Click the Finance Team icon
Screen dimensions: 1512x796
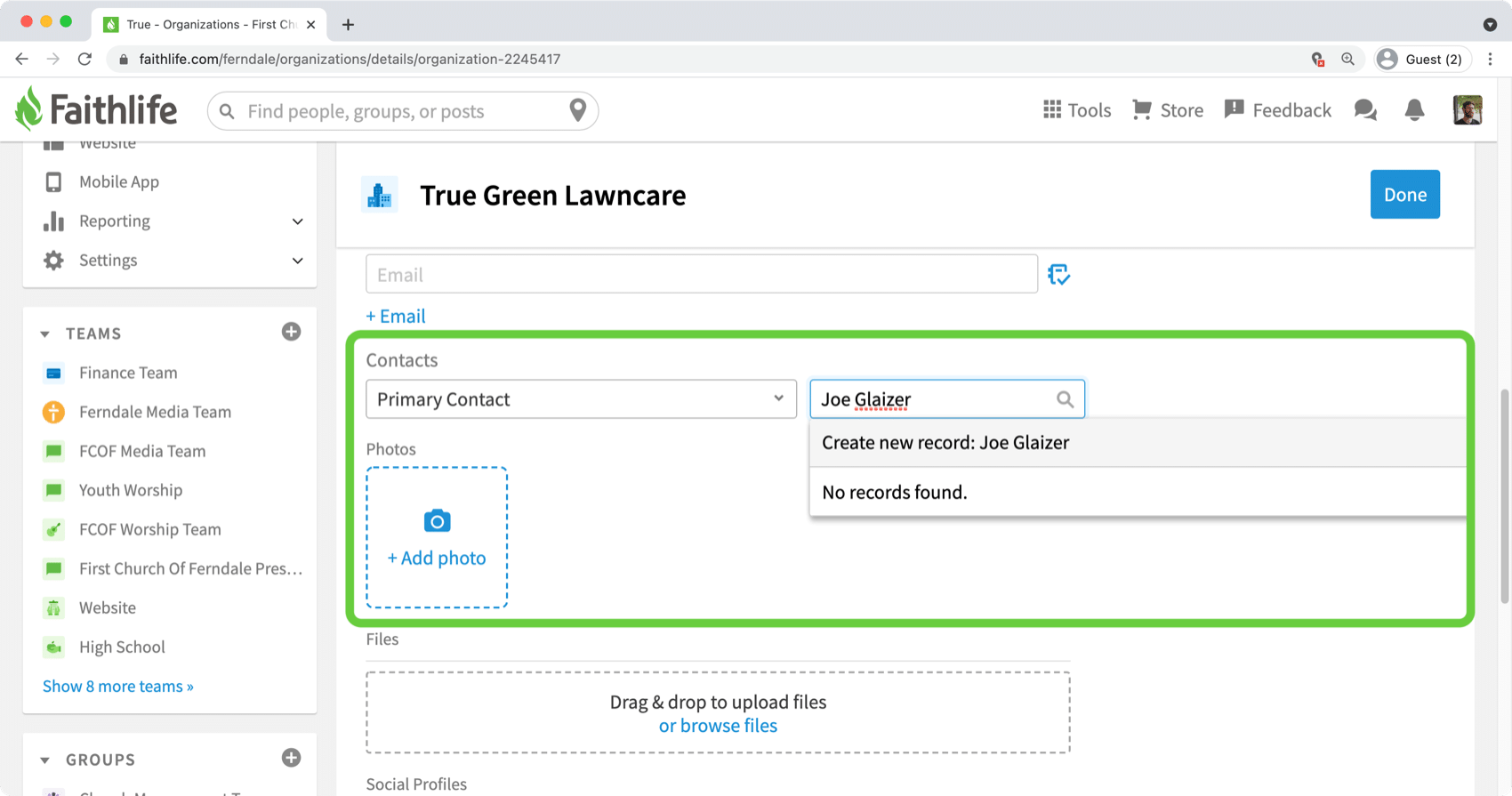53,373
